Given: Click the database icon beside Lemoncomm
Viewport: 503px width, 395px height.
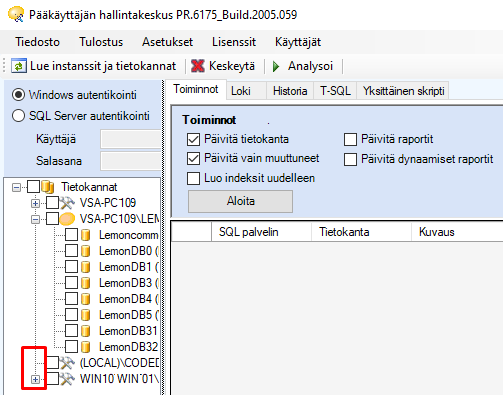Looking at the screenshot, I should point(86,235).
